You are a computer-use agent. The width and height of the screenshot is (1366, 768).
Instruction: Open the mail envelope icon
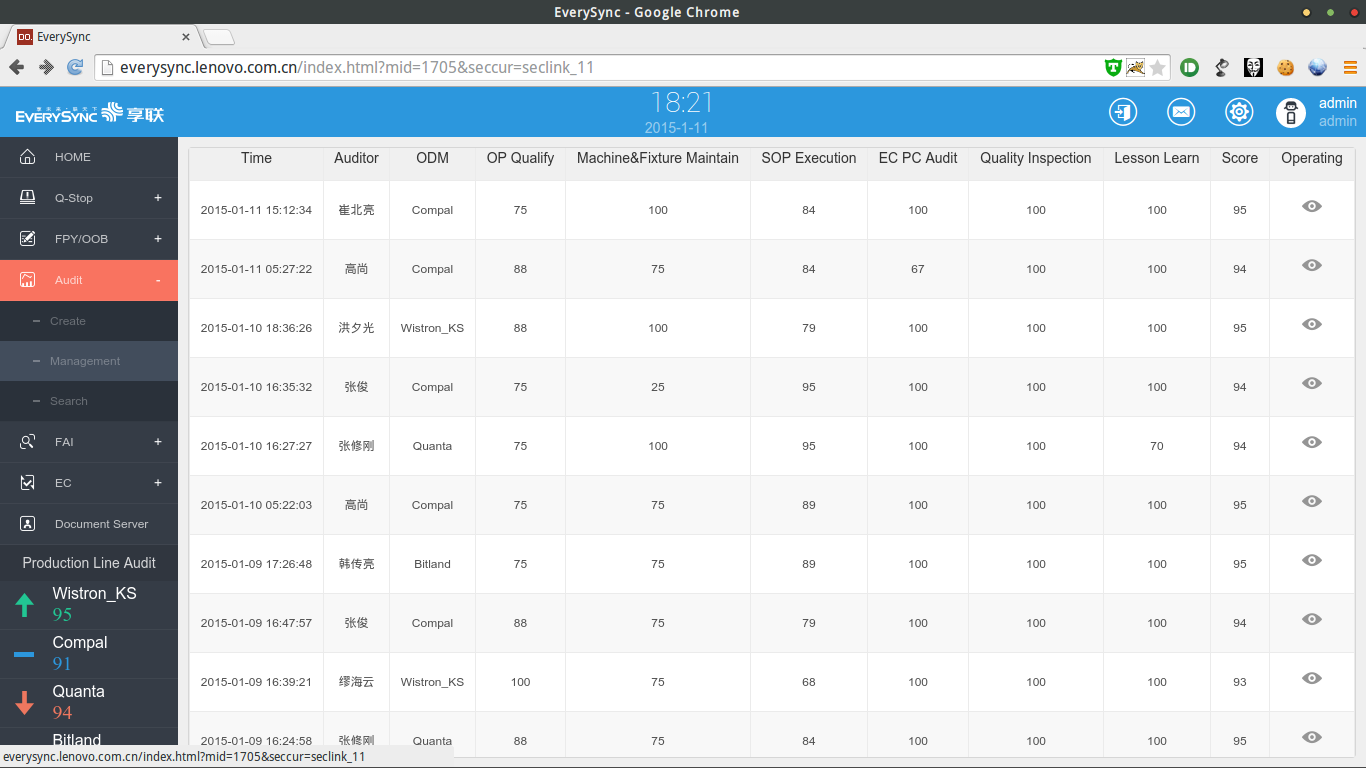point(1181,112)
